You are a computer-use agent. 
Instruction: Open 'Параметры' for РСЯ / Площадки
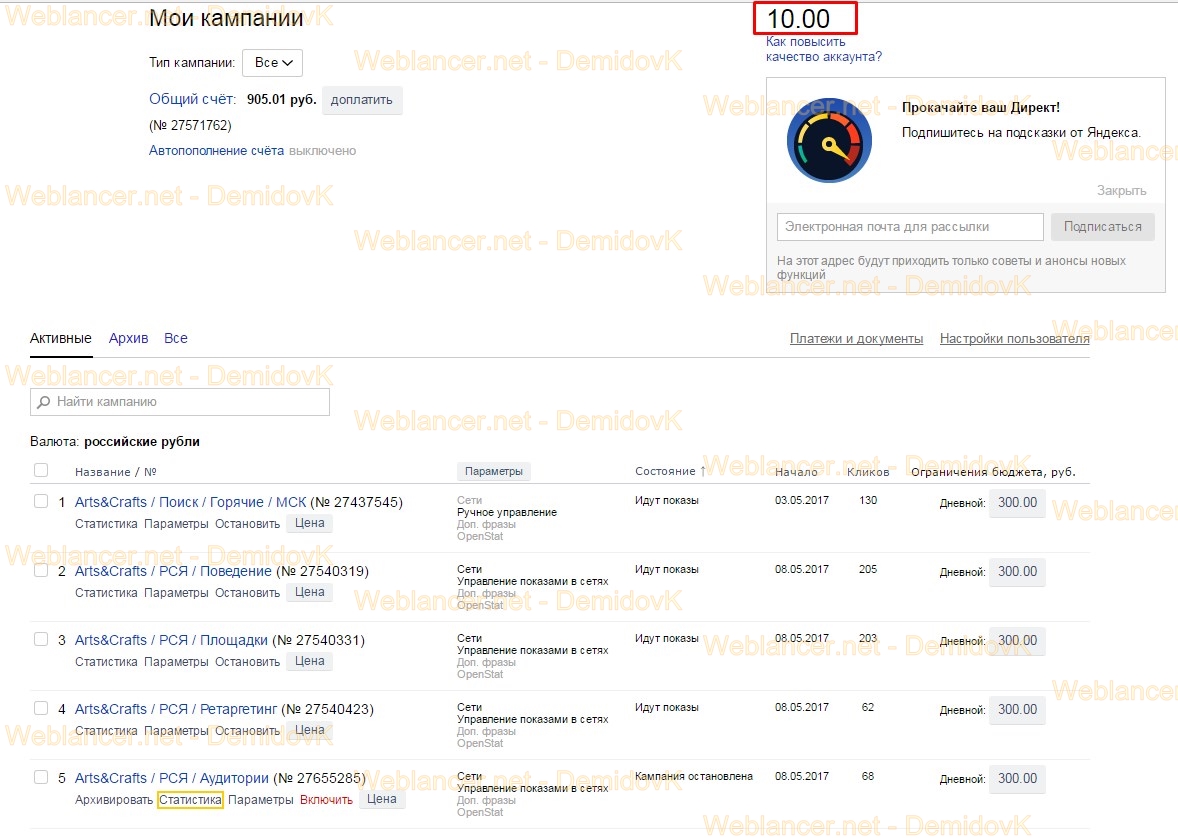click(x=176, y=662)
